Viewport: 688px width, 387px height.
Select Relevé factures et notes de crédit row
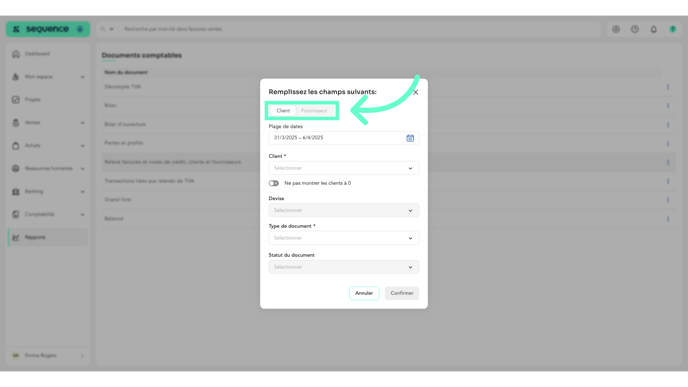[388, 162]
